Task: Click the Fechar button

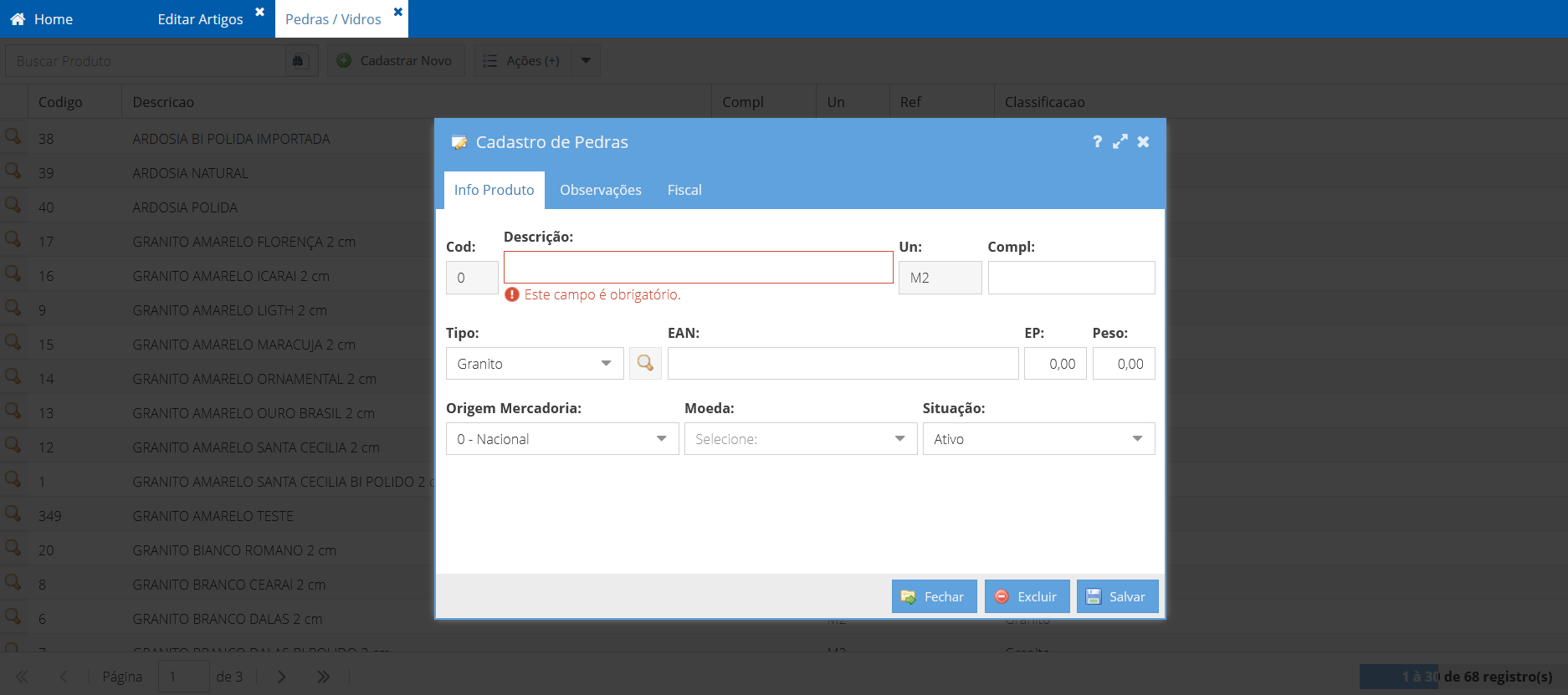Action: click(935, 596)
